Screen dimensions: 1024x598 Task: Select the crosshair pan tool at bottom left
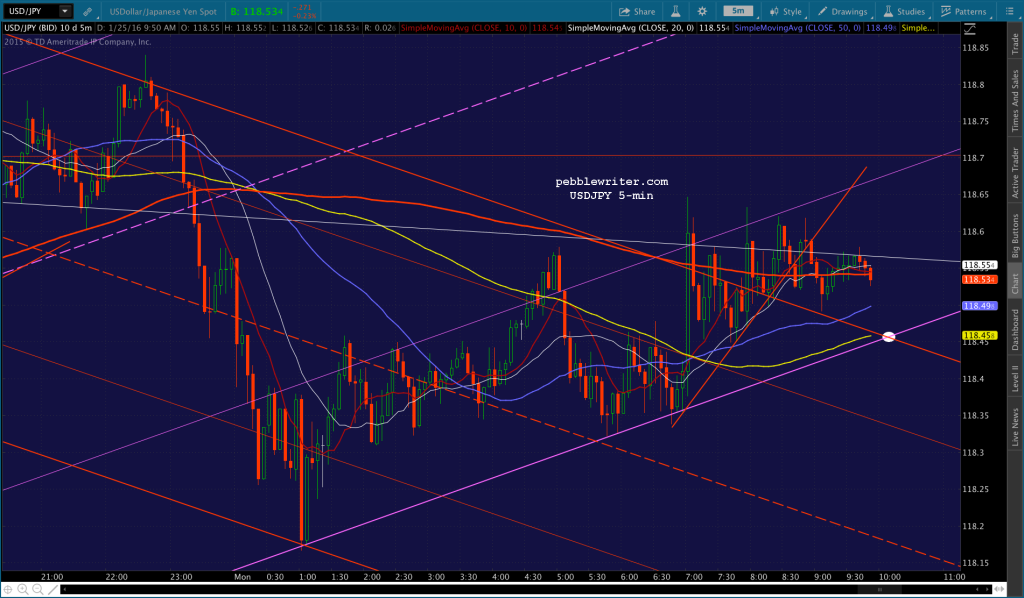(x=8, y=590)
